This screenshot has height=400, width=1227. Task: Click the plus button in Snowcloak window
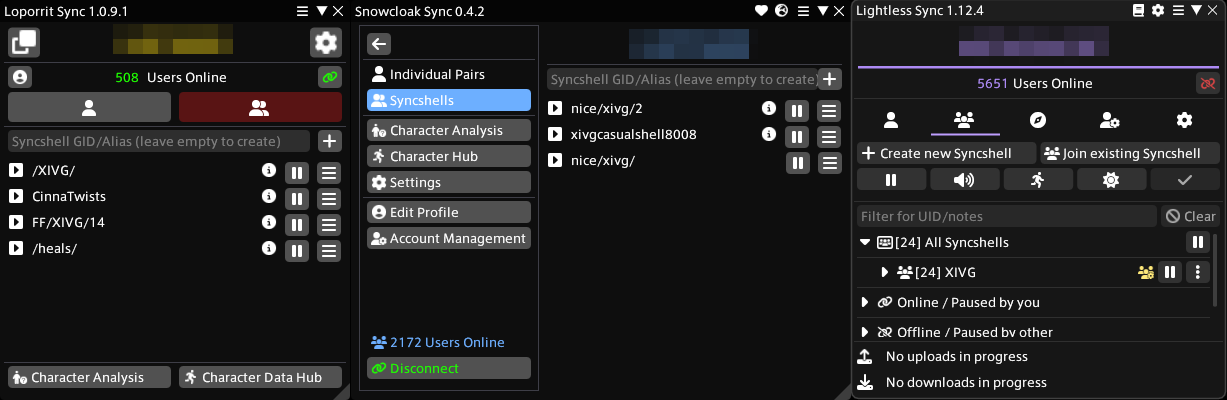tap(830, 79)
